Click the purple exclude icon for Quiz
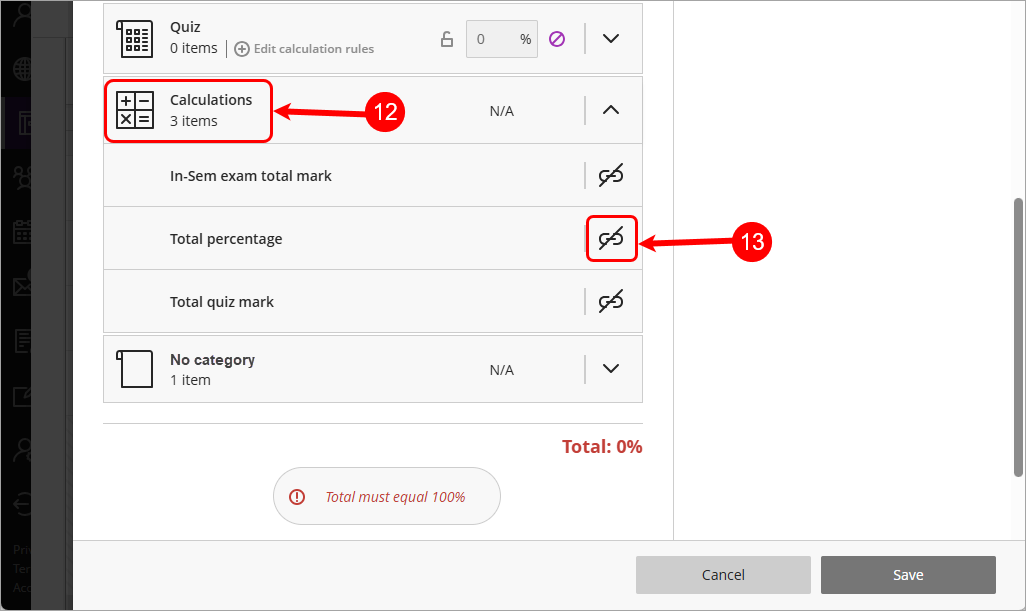 (x=557, y=39)
